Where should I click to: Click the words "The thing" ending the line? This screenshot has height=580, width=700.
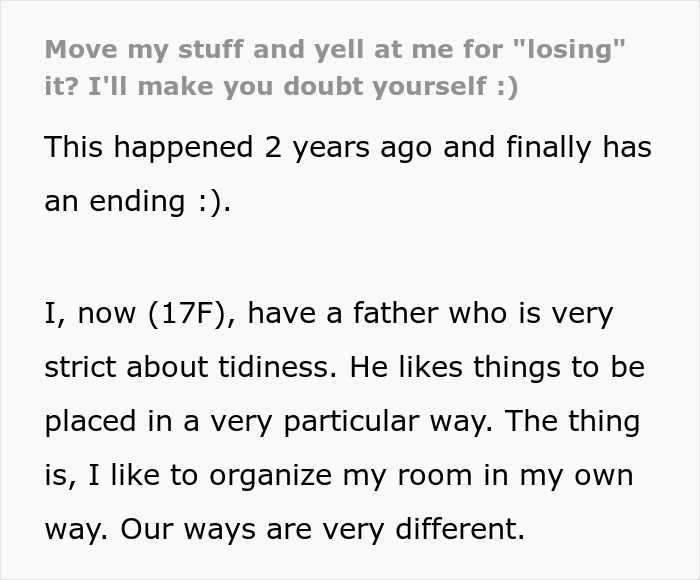click(572, 420)
